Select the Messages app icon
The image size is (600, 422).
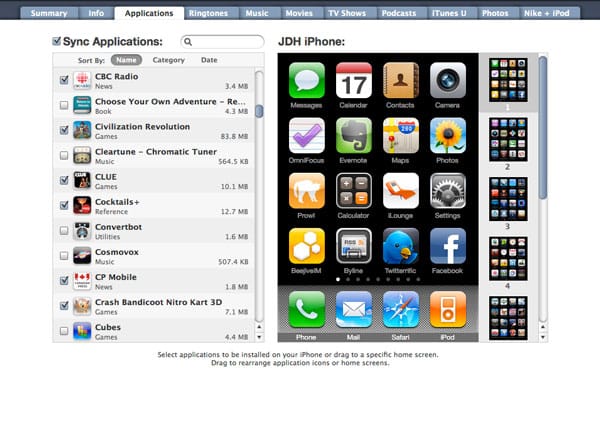tap(307, 80)
